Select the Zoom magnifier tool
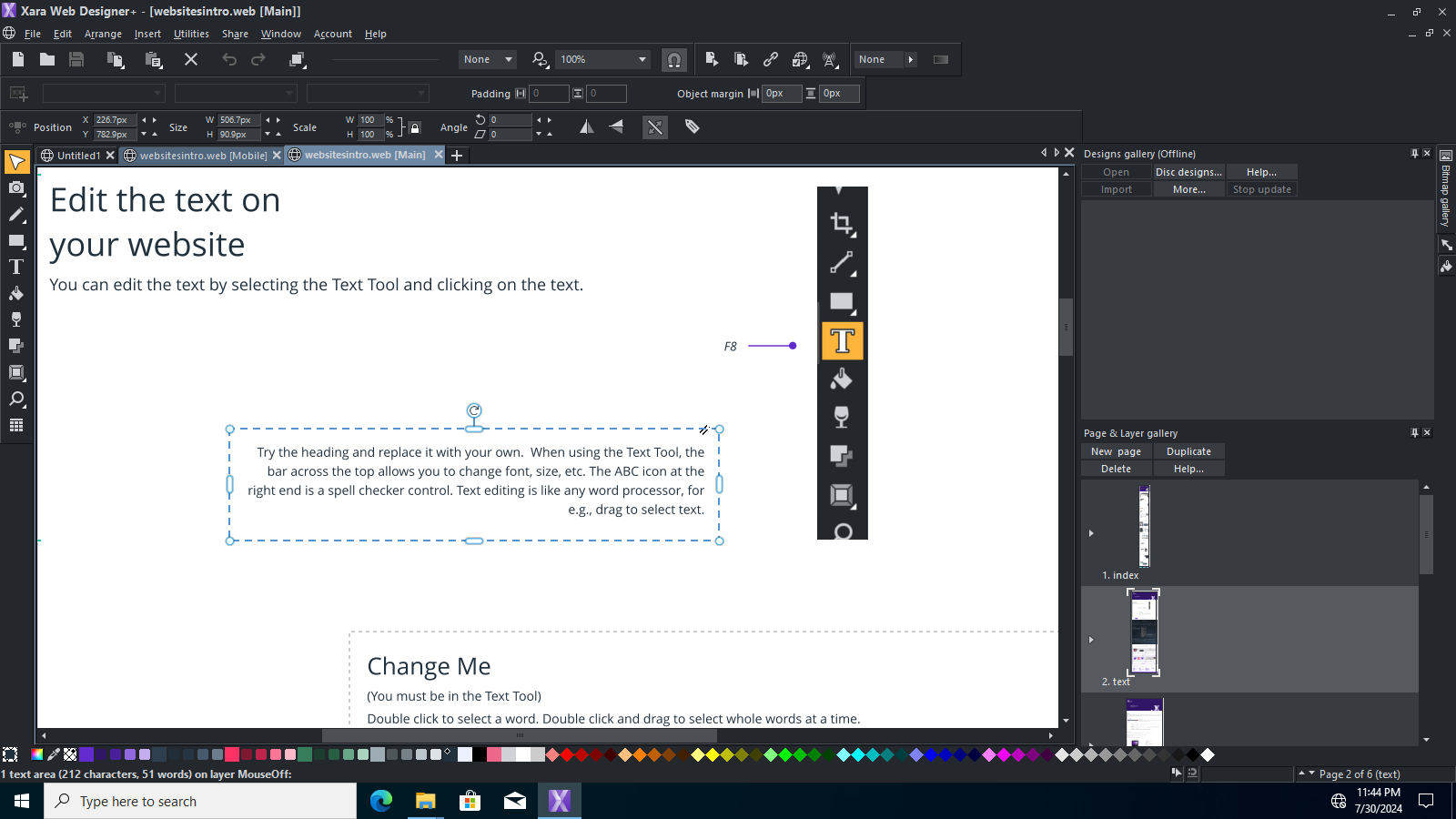This screenshot has width=1456, height=819. (16, 399)
